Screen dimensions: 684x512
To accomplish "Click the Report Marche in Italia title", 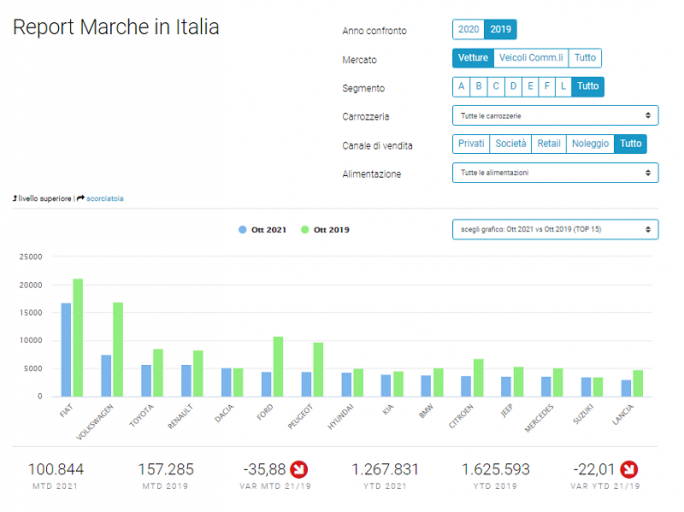I will 116,27.
